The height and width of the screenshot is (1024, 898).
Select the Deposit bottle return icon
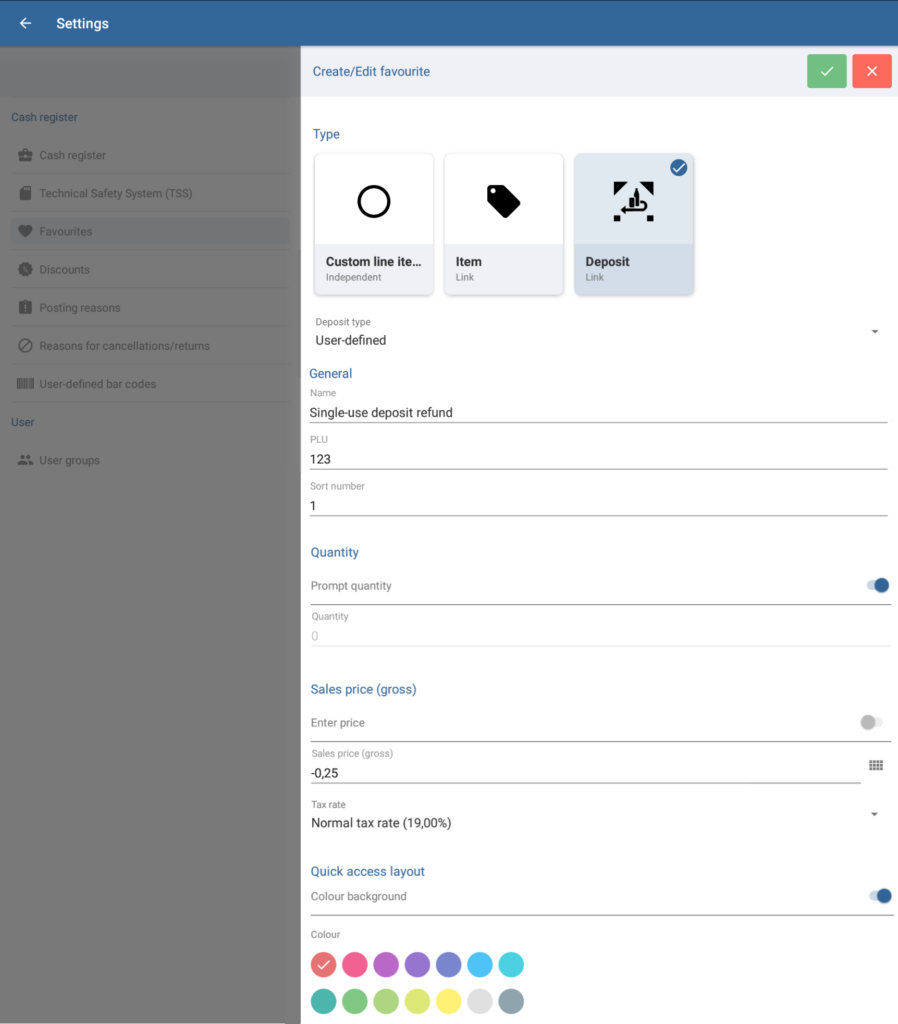pyautogui.click(x=633, y=202)
